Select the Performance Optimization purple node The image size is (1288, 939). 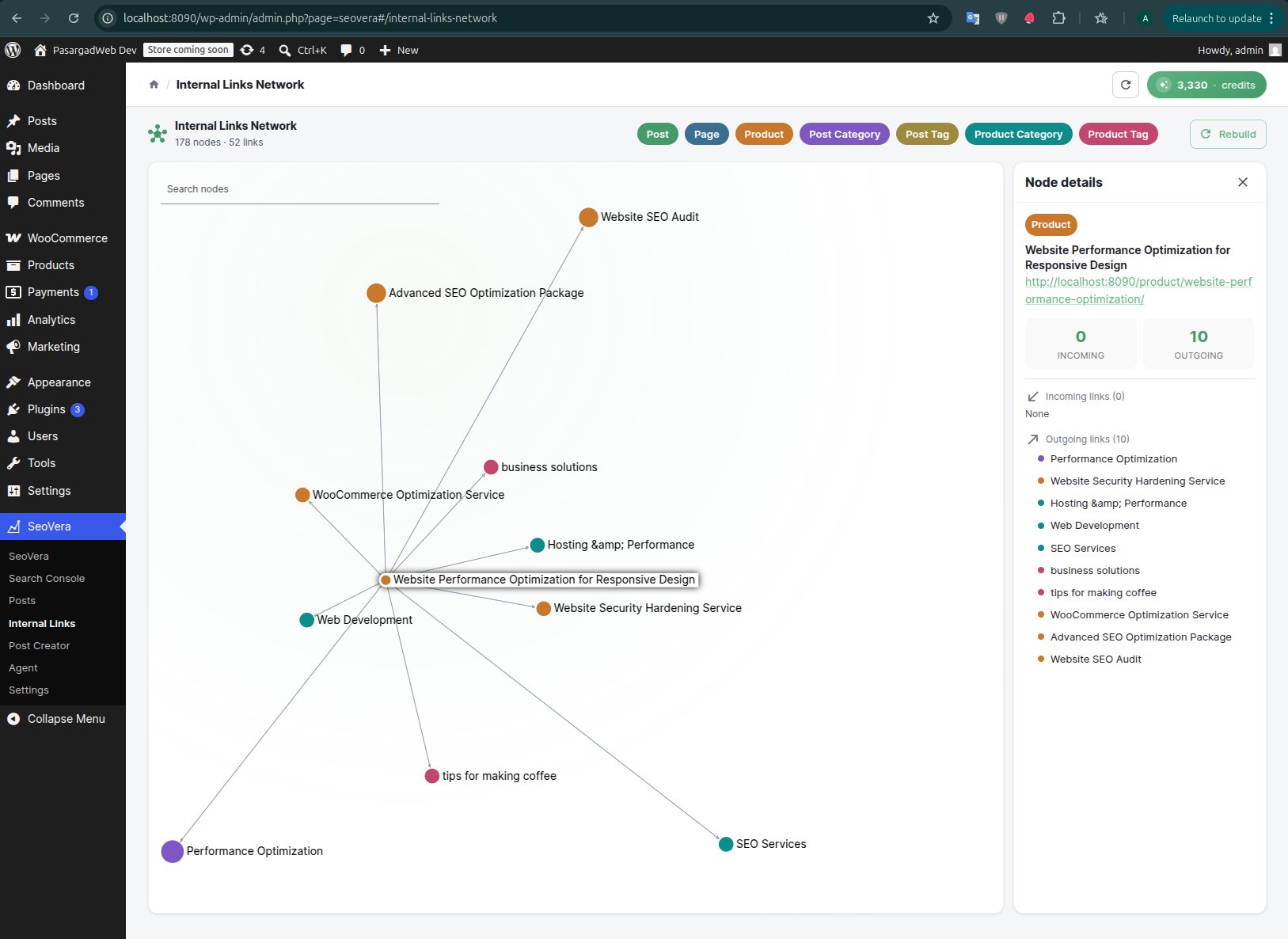(173, 851)
